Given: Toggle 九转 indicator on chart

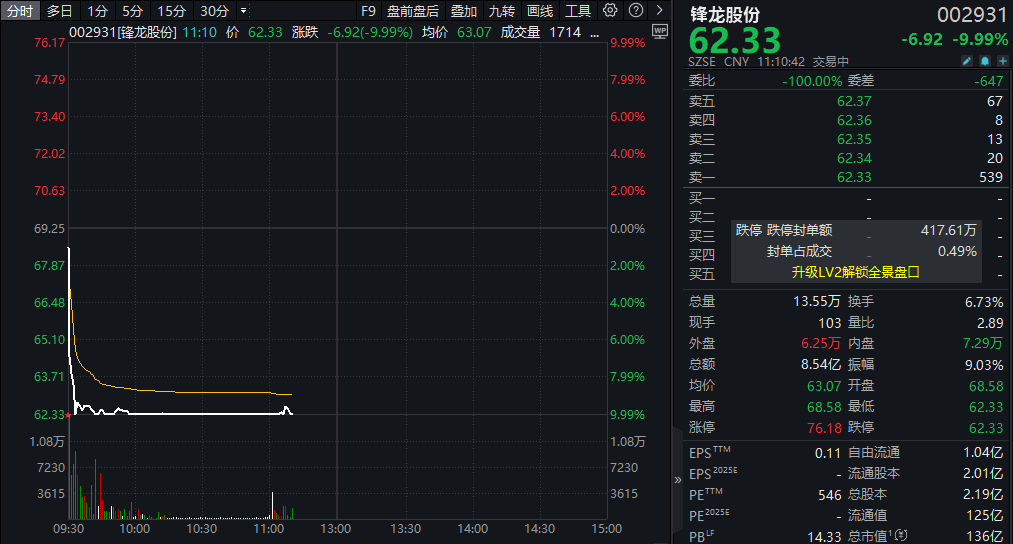Looking at the screenshot, I should (x=501, y=11).
